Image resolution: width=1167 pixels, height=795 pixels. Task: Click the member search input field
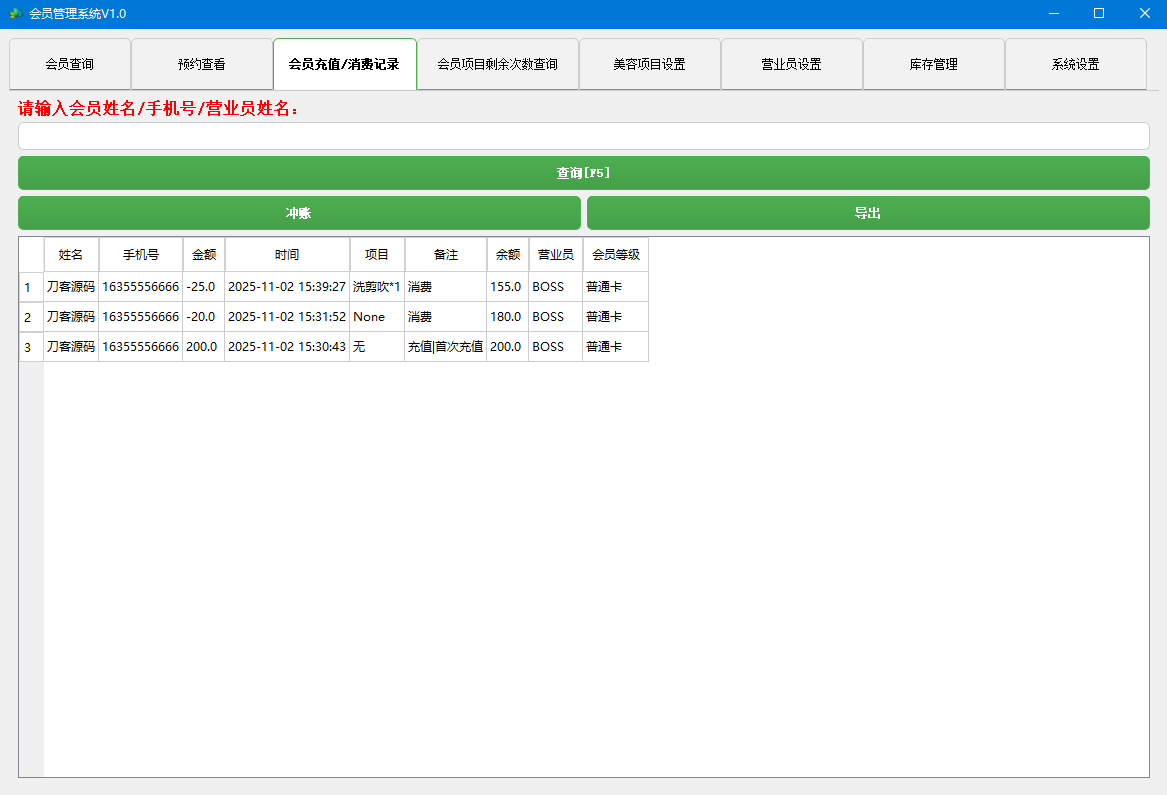click(583, 135)
